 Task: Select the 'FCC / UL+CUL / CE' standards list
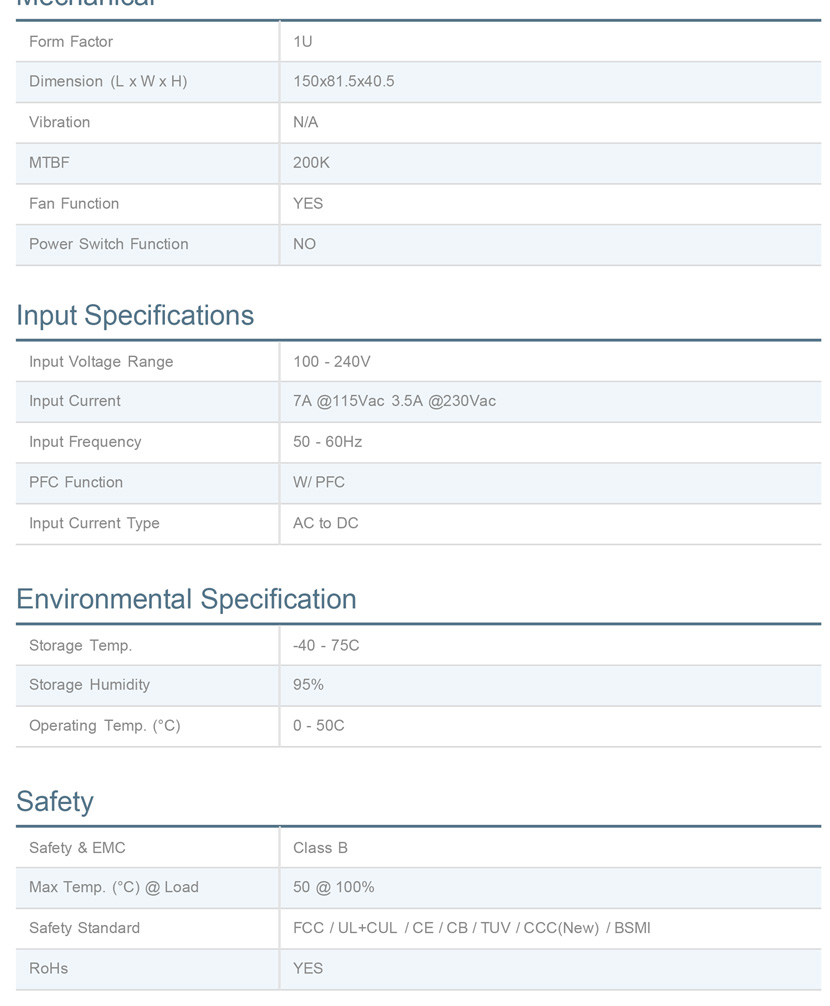pyautogui.click(x=471, y=928)
